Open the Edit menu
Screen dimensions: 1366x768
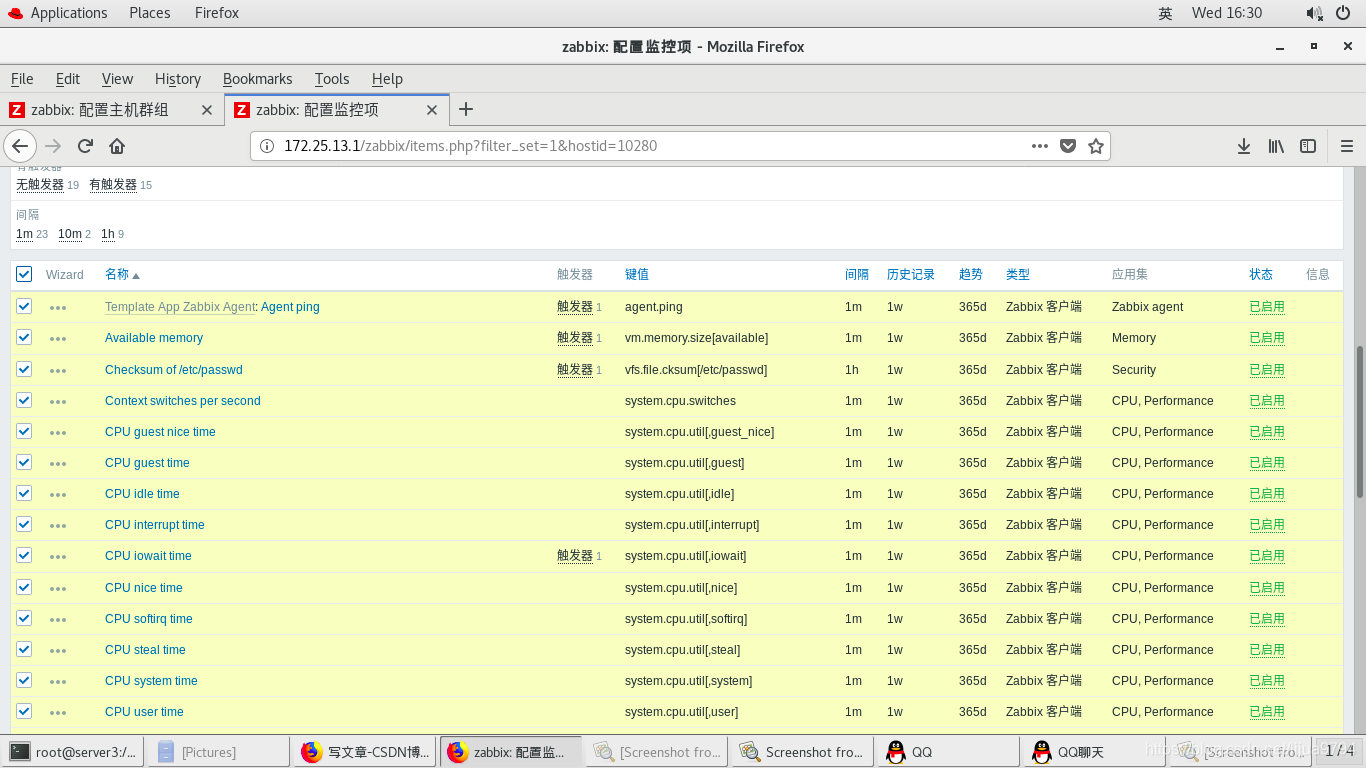coord(68,79)
